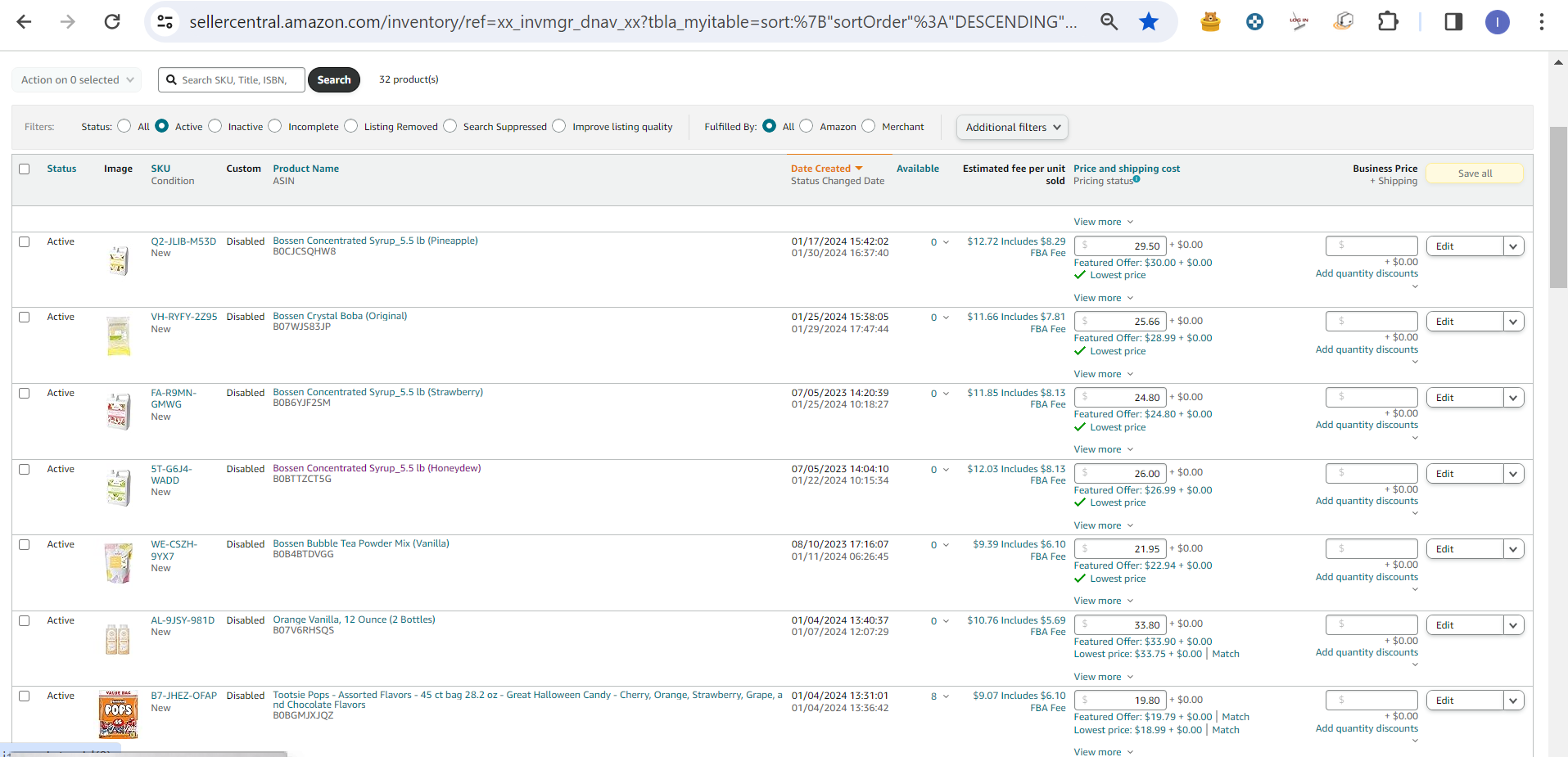Open the Additional filters dropdown
The width and height of the screenshot is (1568, 757).
[1012, 127]
